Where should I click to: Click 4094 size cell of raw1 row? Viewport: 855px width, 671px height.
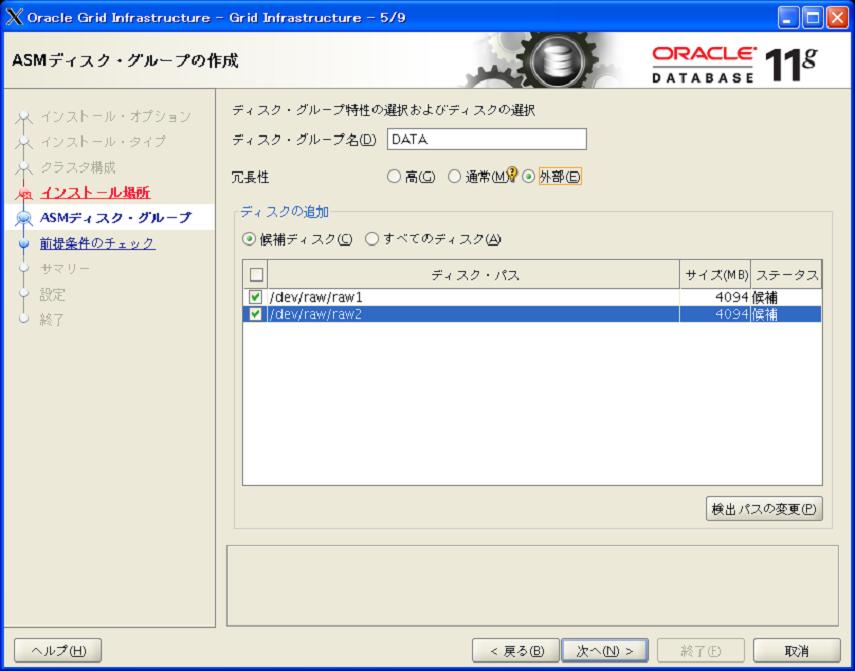click(x=715, y=297)
